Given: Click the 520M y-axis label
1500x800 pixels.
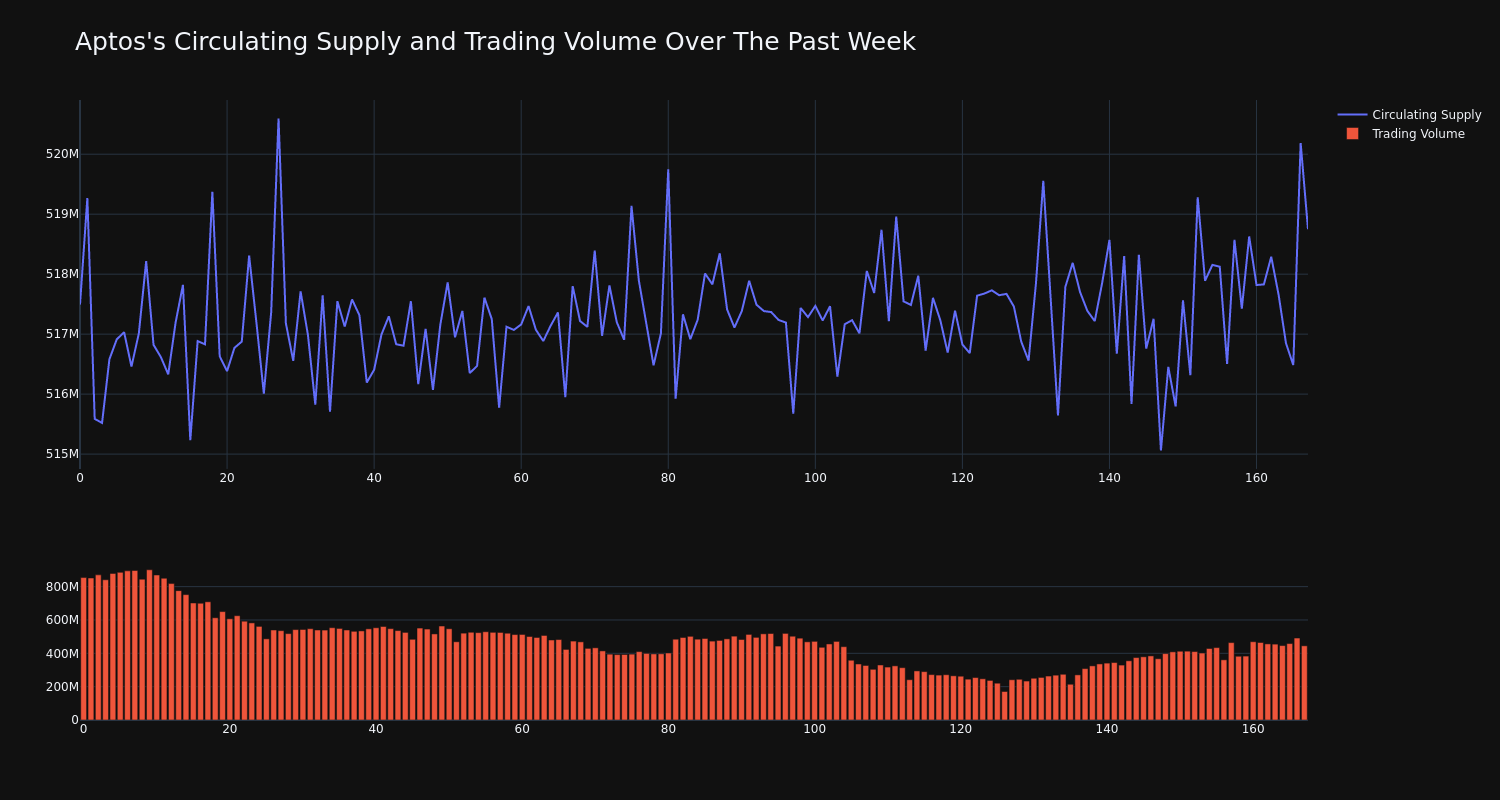Looking at the screenshot, I should pyautogui.click(x=62, y=154).
